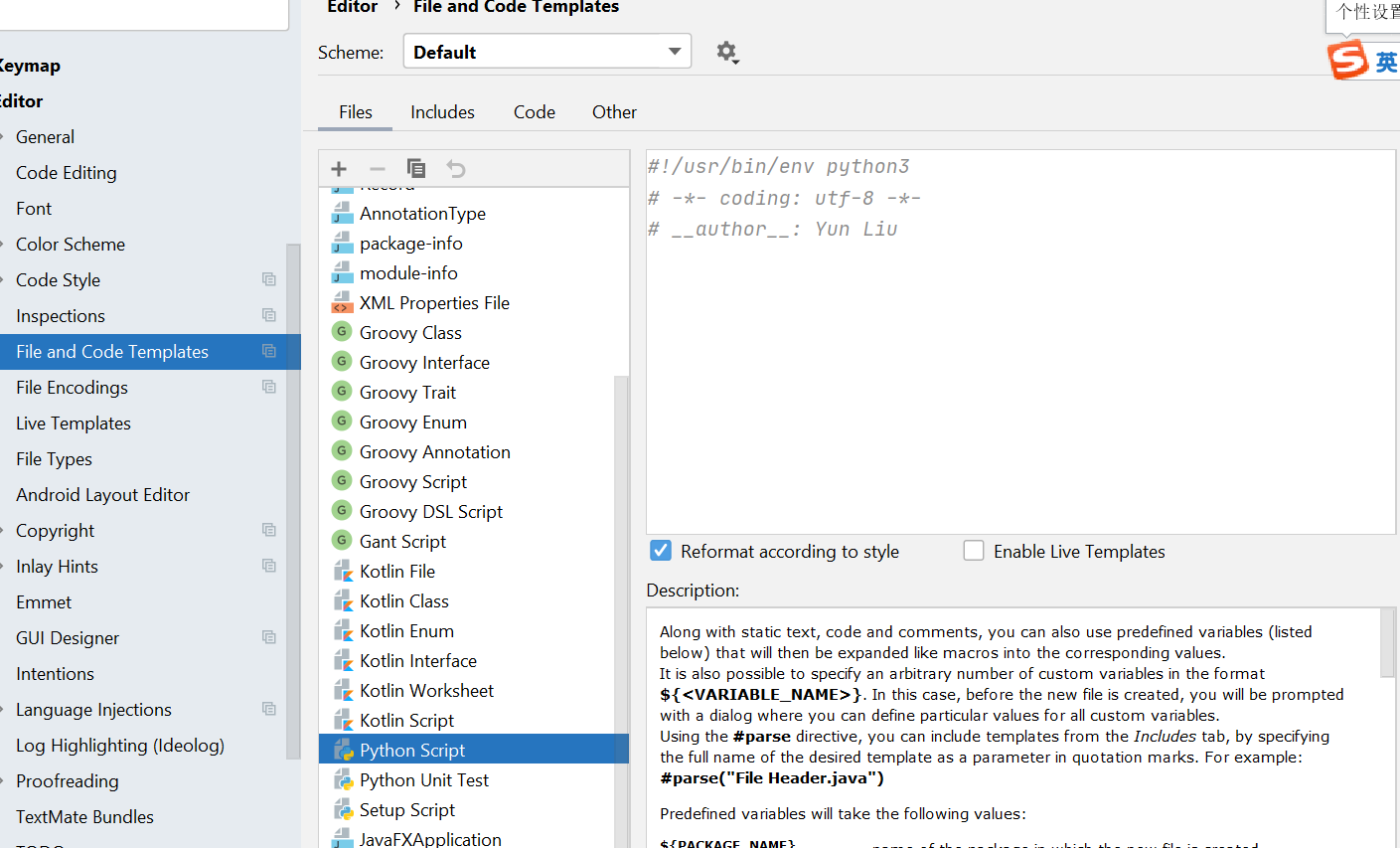This screenshot has height=848, width=1400.
Task: Click the Sogou input method S logo
Action: coord(1347,60)
